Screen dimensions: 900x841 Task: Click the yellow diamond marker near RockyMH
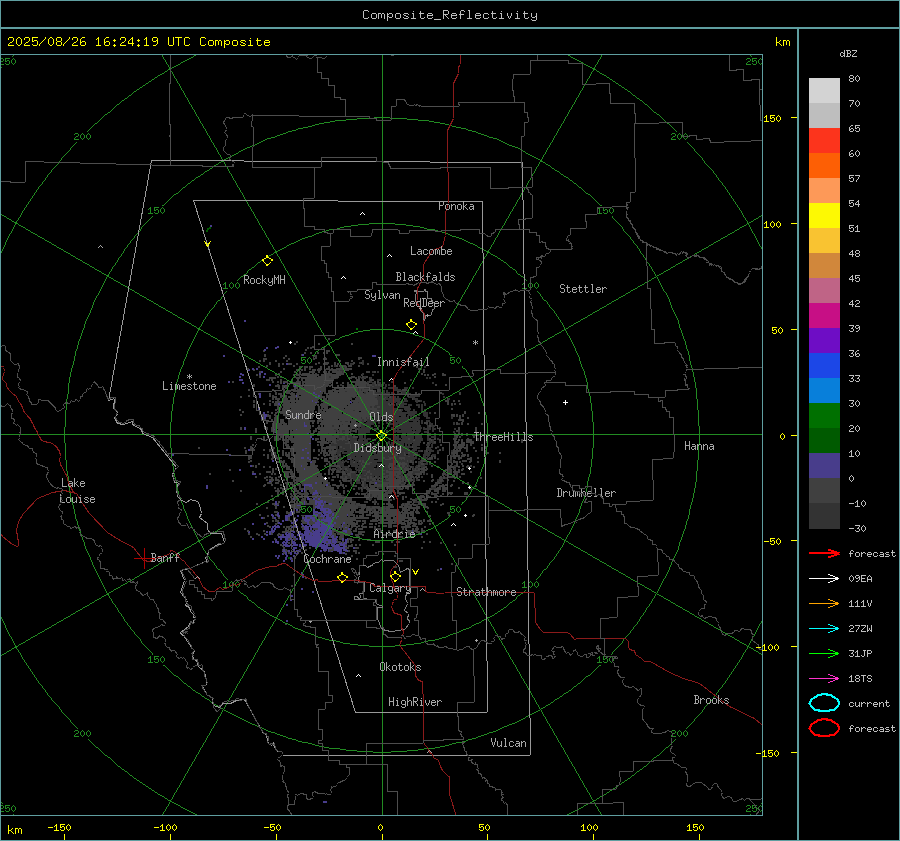pyautogui.click(x=267, y=261)
